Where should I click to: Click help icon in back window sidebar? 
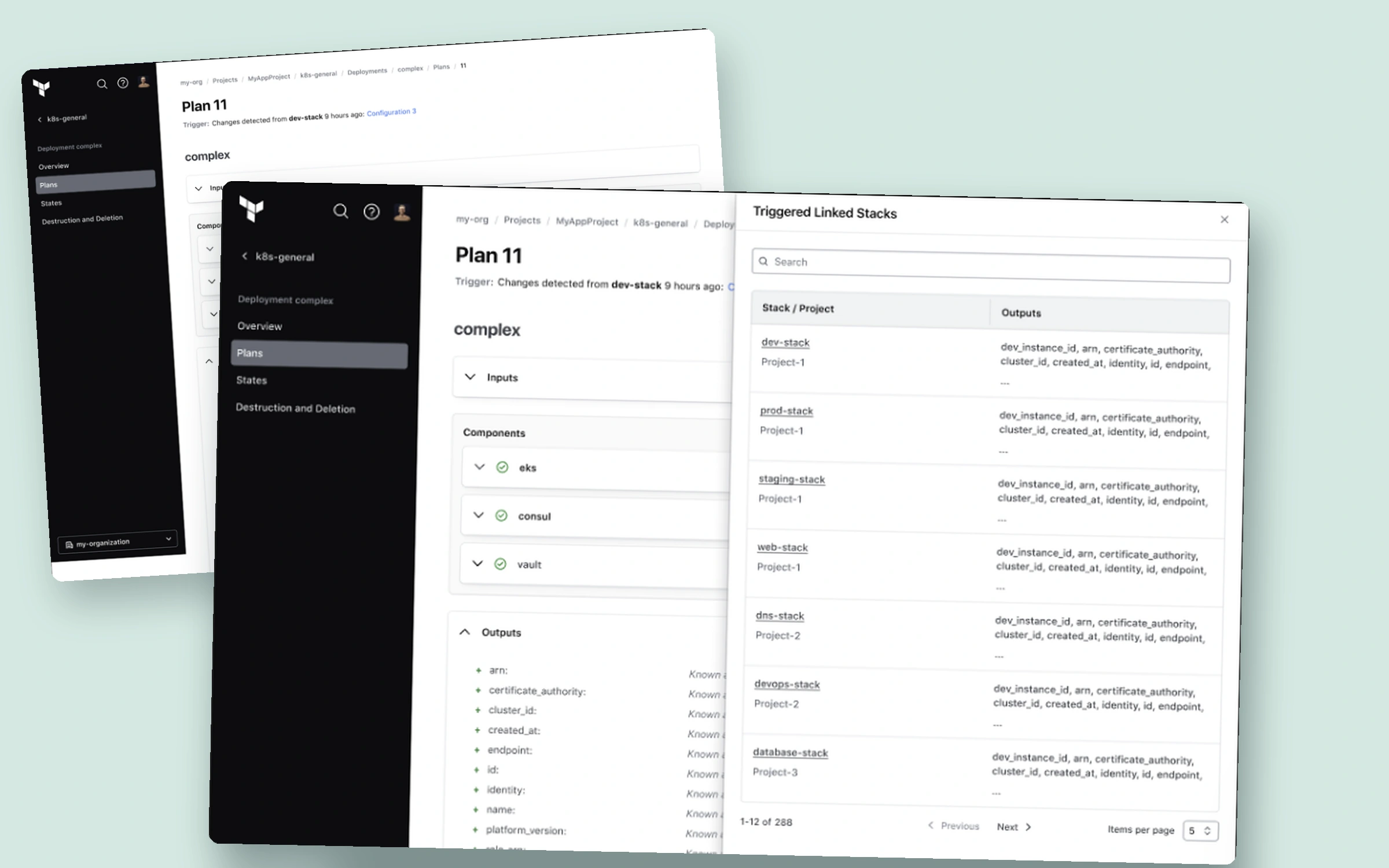[123, 83]
